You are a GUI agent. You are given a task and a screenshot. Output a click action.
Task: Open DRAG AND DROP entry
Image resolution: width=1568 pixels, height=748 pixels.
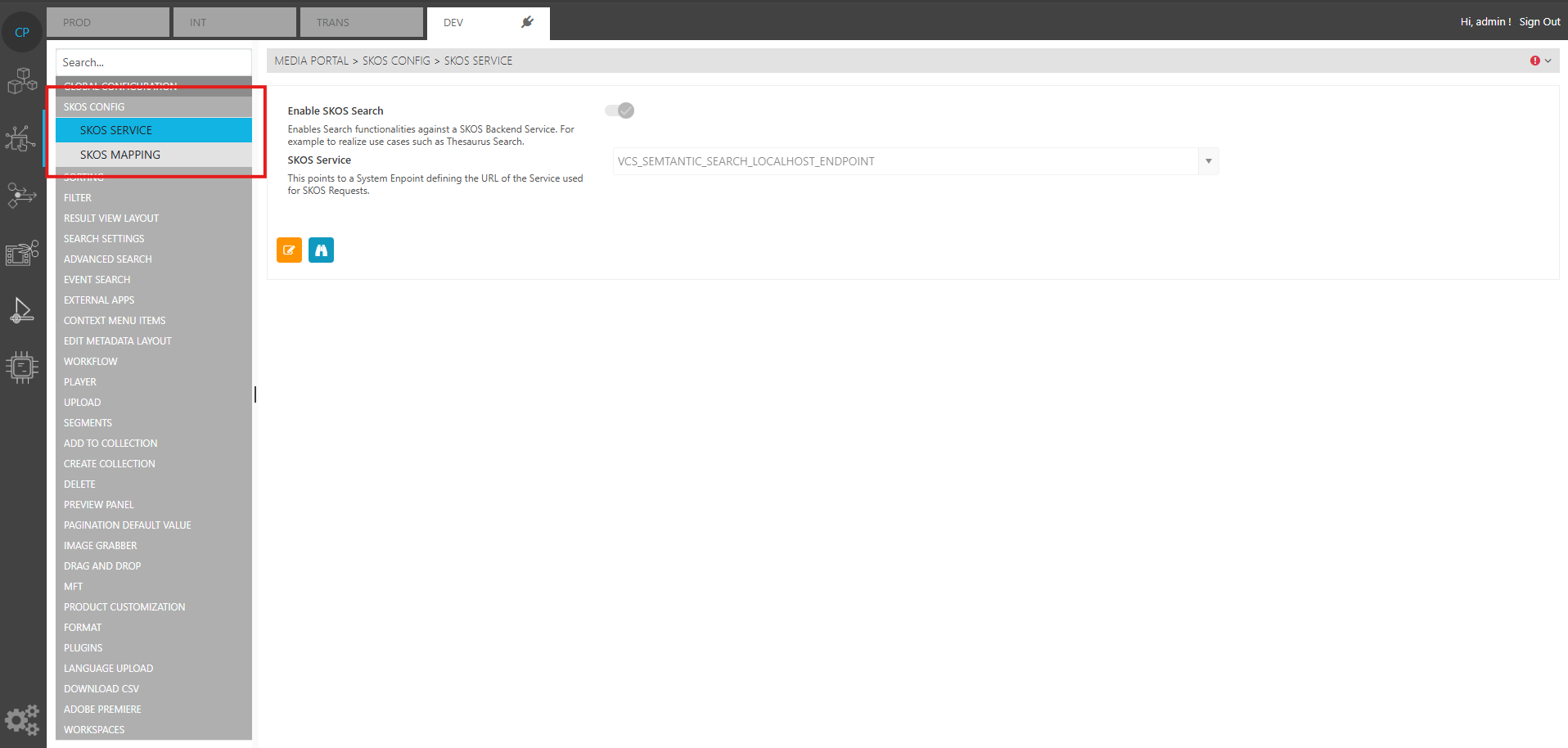click(x=154, y=566)
